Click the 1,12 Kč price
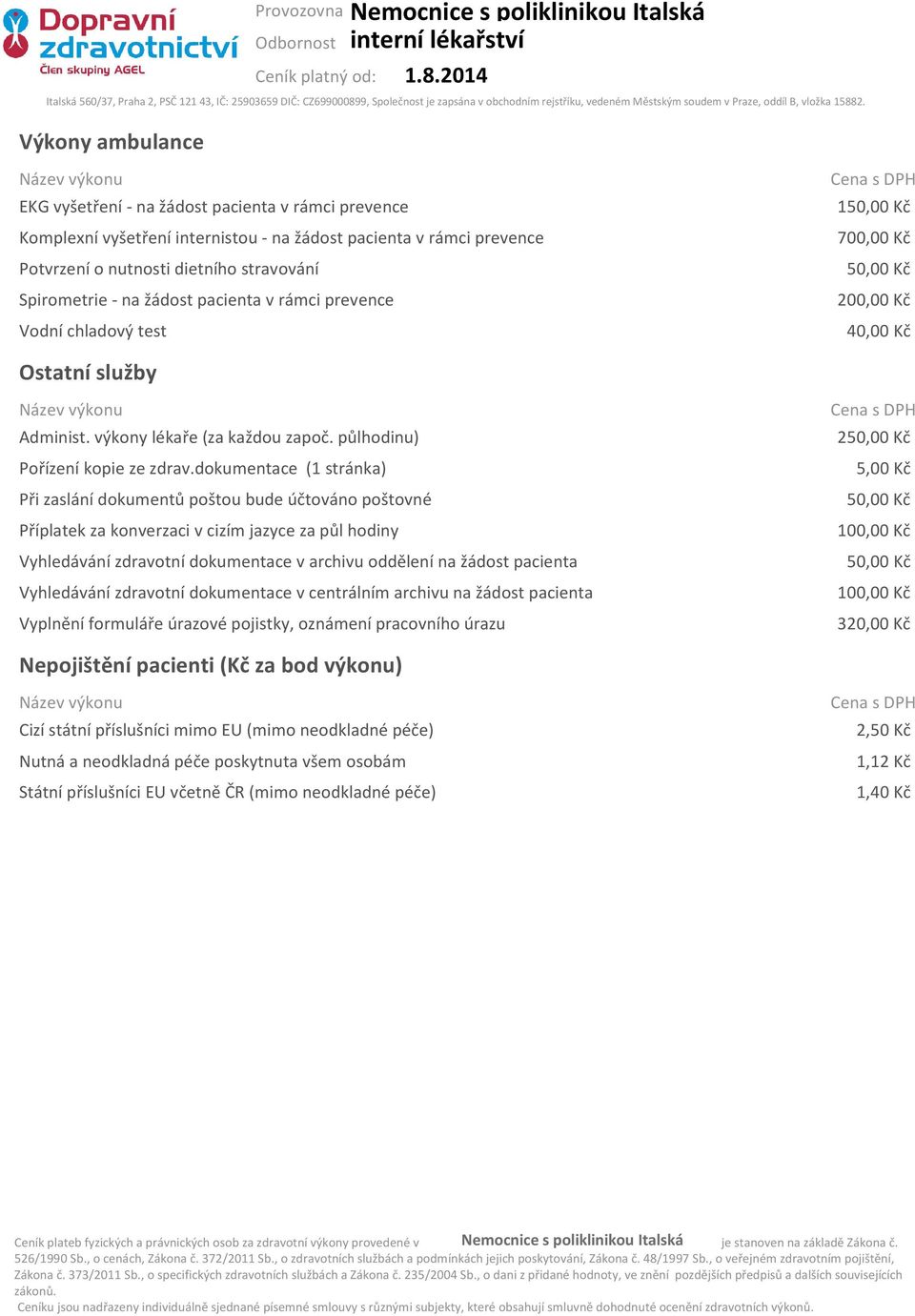915x1316 pixels. pyautogui.click(x=884, y=761)
